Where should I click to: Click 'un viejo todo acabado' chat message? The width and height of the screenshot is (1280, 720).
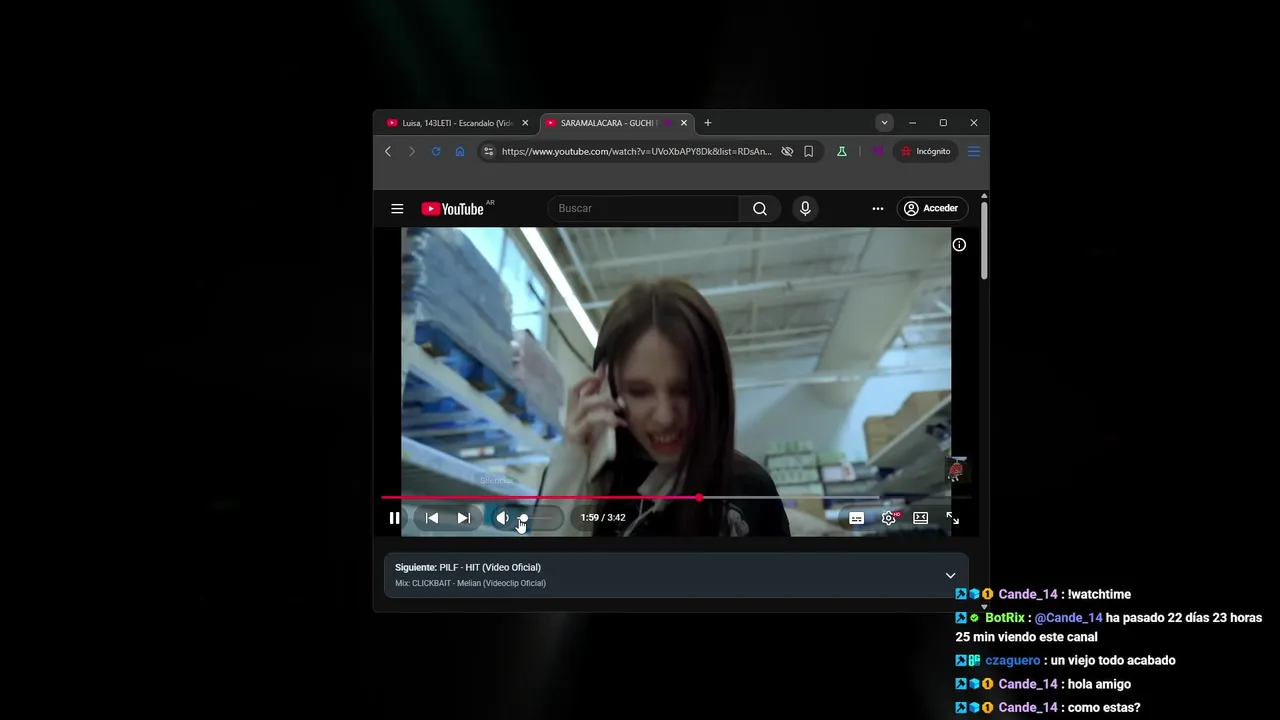point(1113,661)
